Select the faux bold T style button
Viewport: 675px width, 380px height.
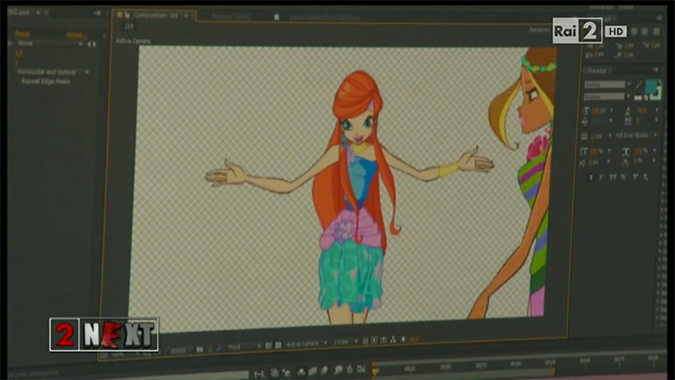(x=591, y=178)
